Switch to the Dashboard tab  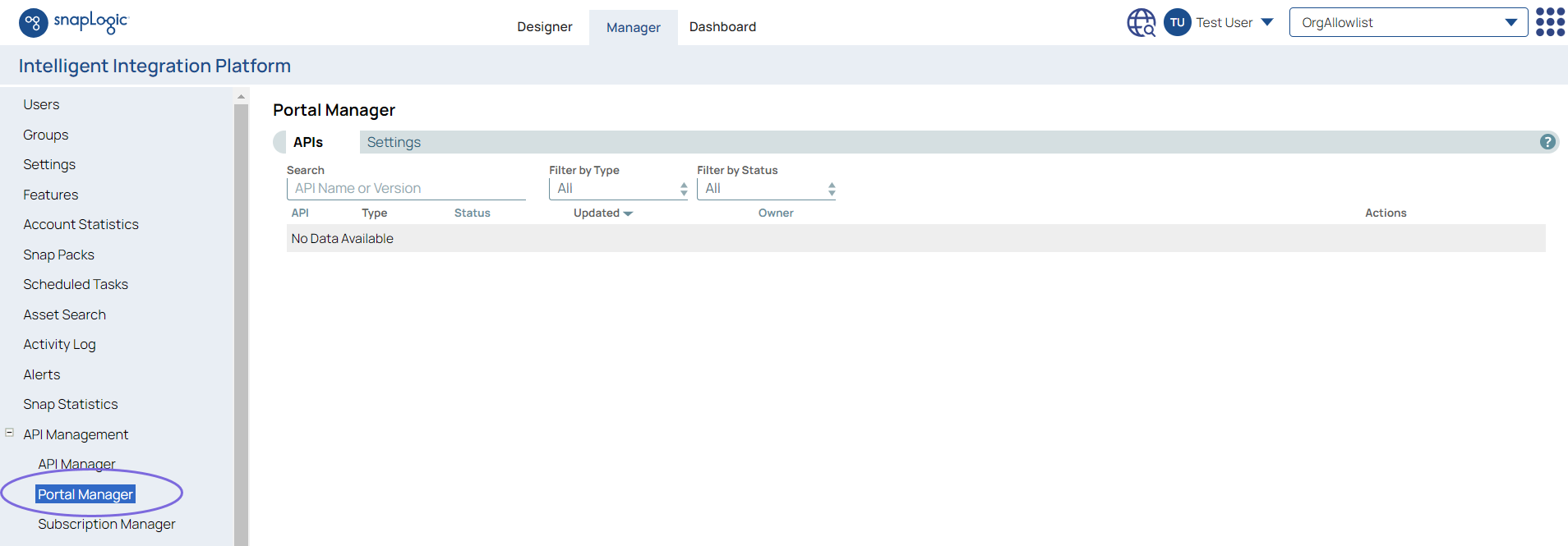coord(722,26)
